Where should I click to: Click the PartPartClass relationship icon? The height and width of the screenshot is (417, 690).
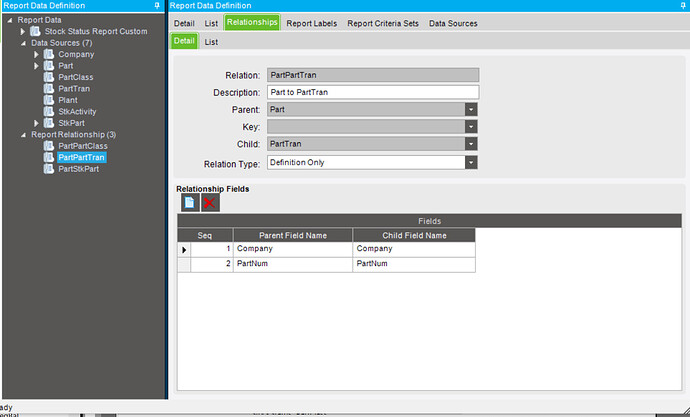click(49, 146)
